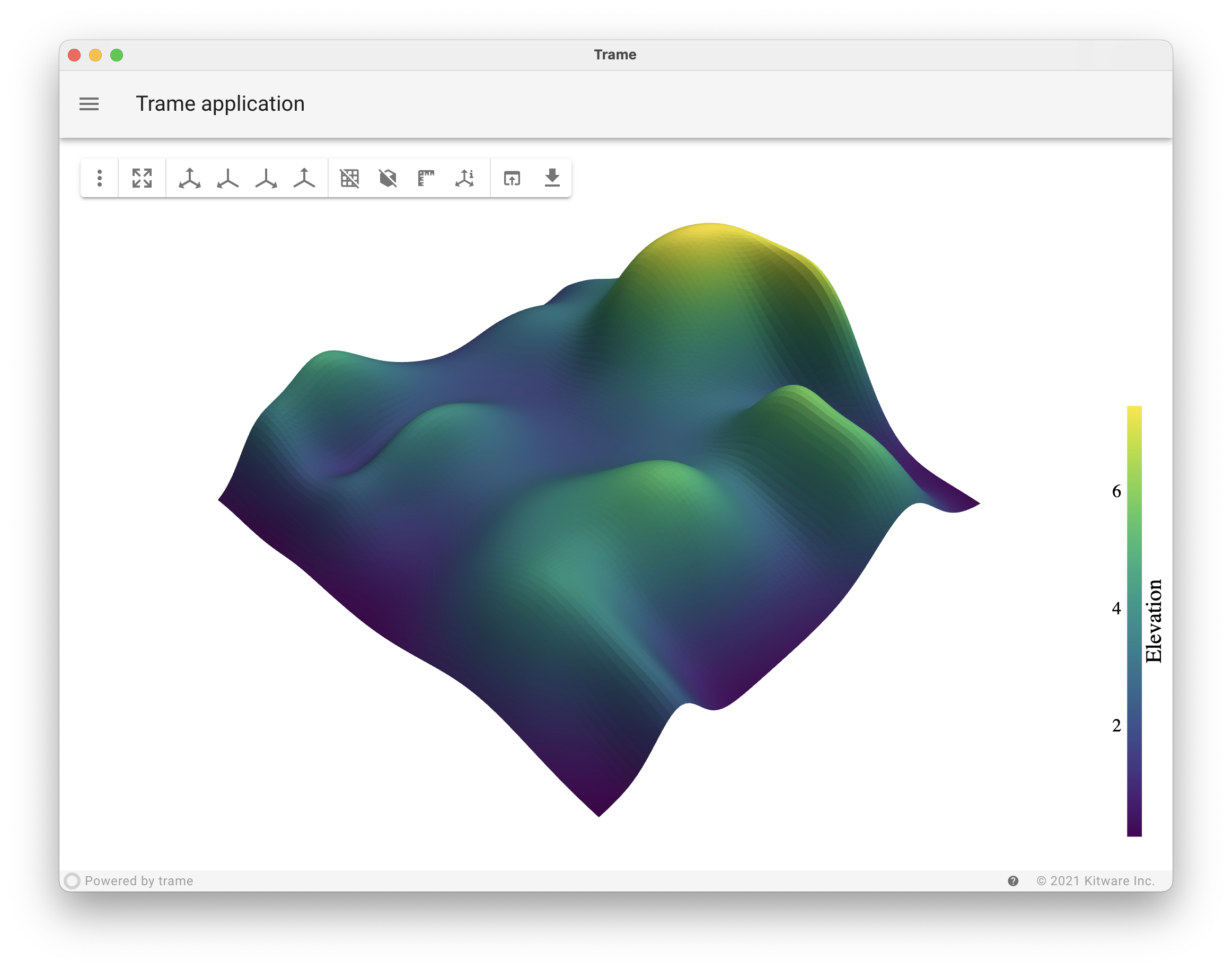Download a screenshot of the scene

(552, 178)
